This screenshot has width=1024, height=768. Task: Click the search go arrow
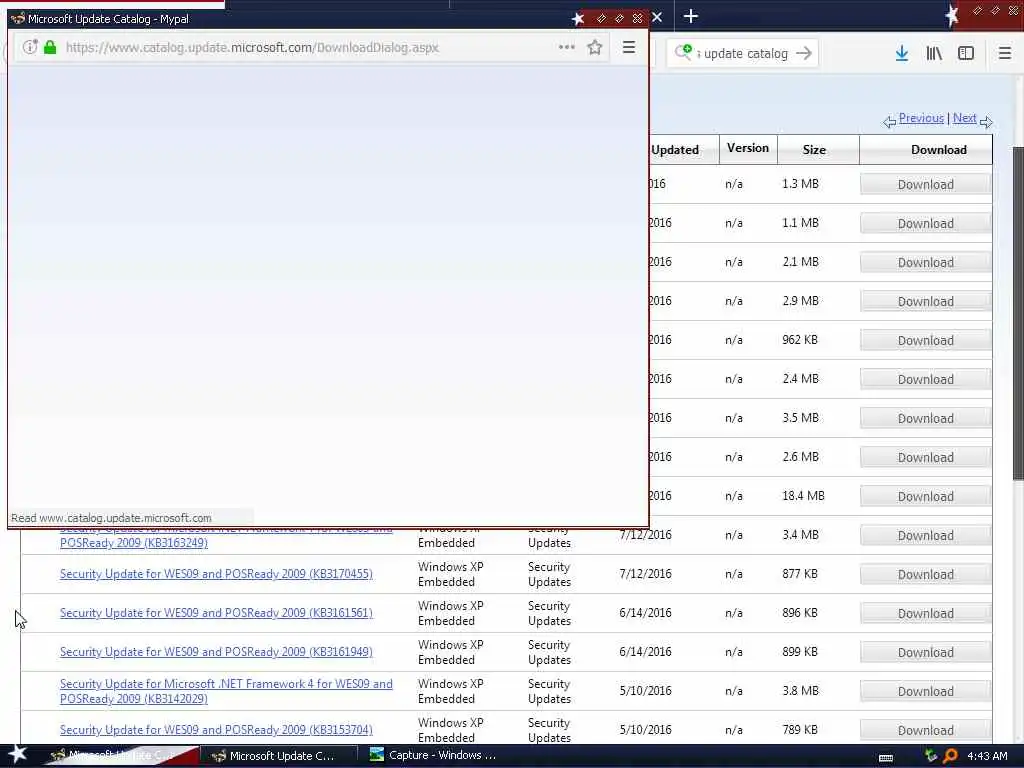(804, 53)
